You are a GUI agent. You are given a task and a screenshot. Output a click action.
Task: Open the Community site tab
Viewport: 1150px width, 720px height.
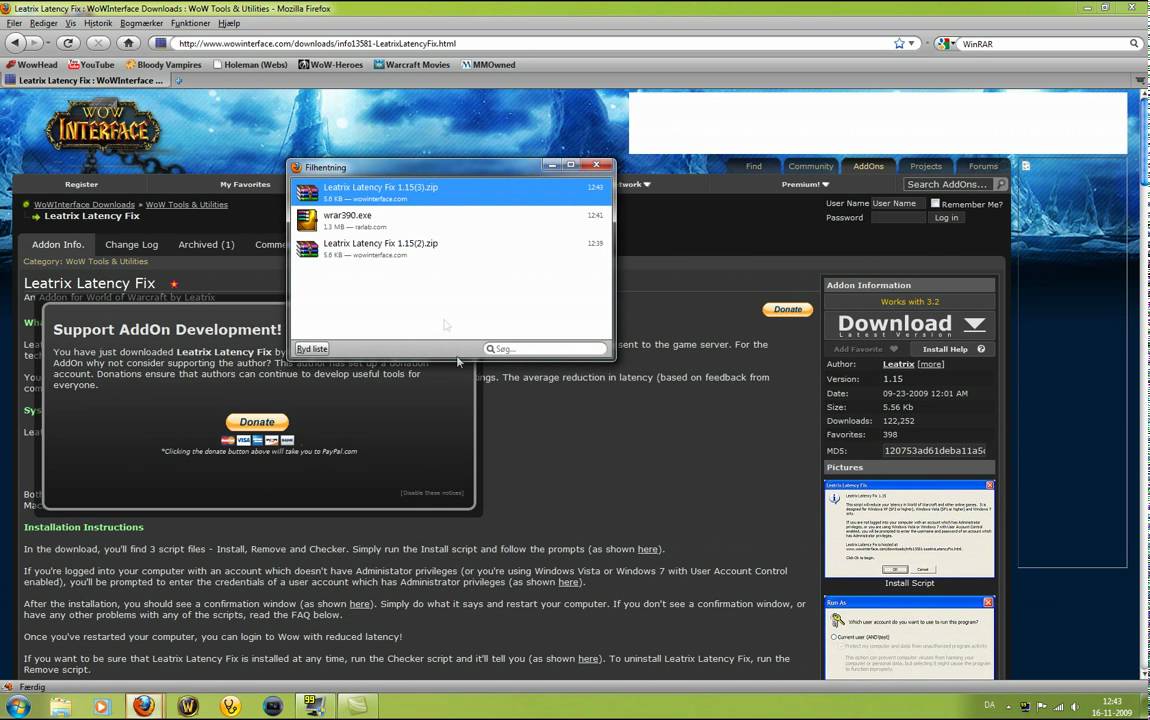pos(810,166)
